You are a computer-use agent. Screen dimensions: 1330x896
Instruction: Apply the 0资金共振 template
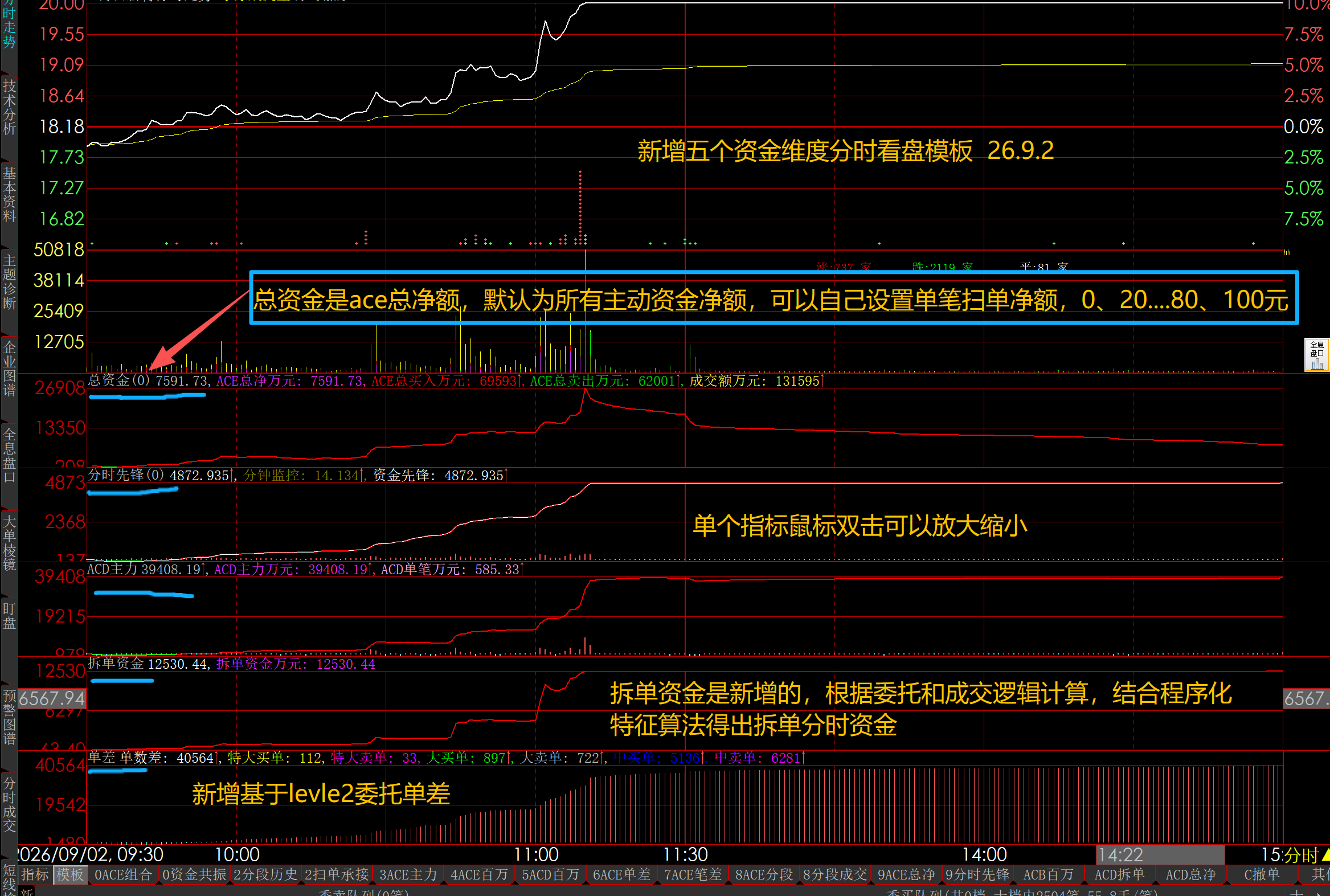[x=194, y=874]
